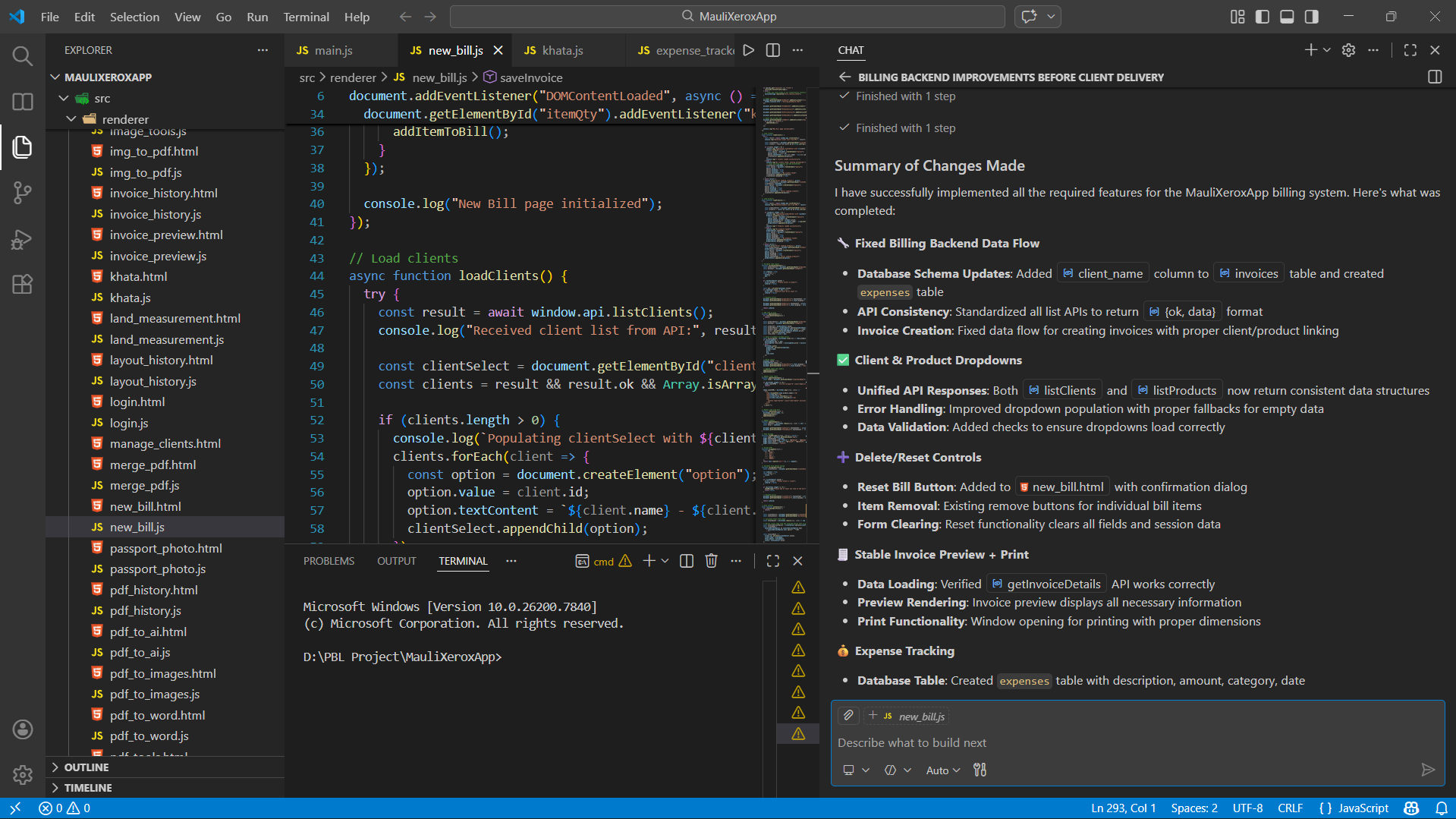Toggle the bottom panel visibility
This screenshot has height=819, width=1456.
pos(1287,16)
